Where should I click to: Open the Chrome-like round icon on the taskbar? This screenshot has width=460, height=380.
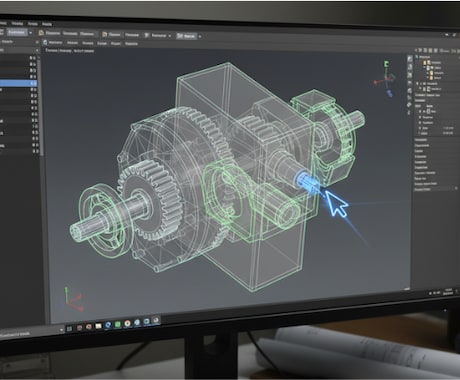point(127,323)
